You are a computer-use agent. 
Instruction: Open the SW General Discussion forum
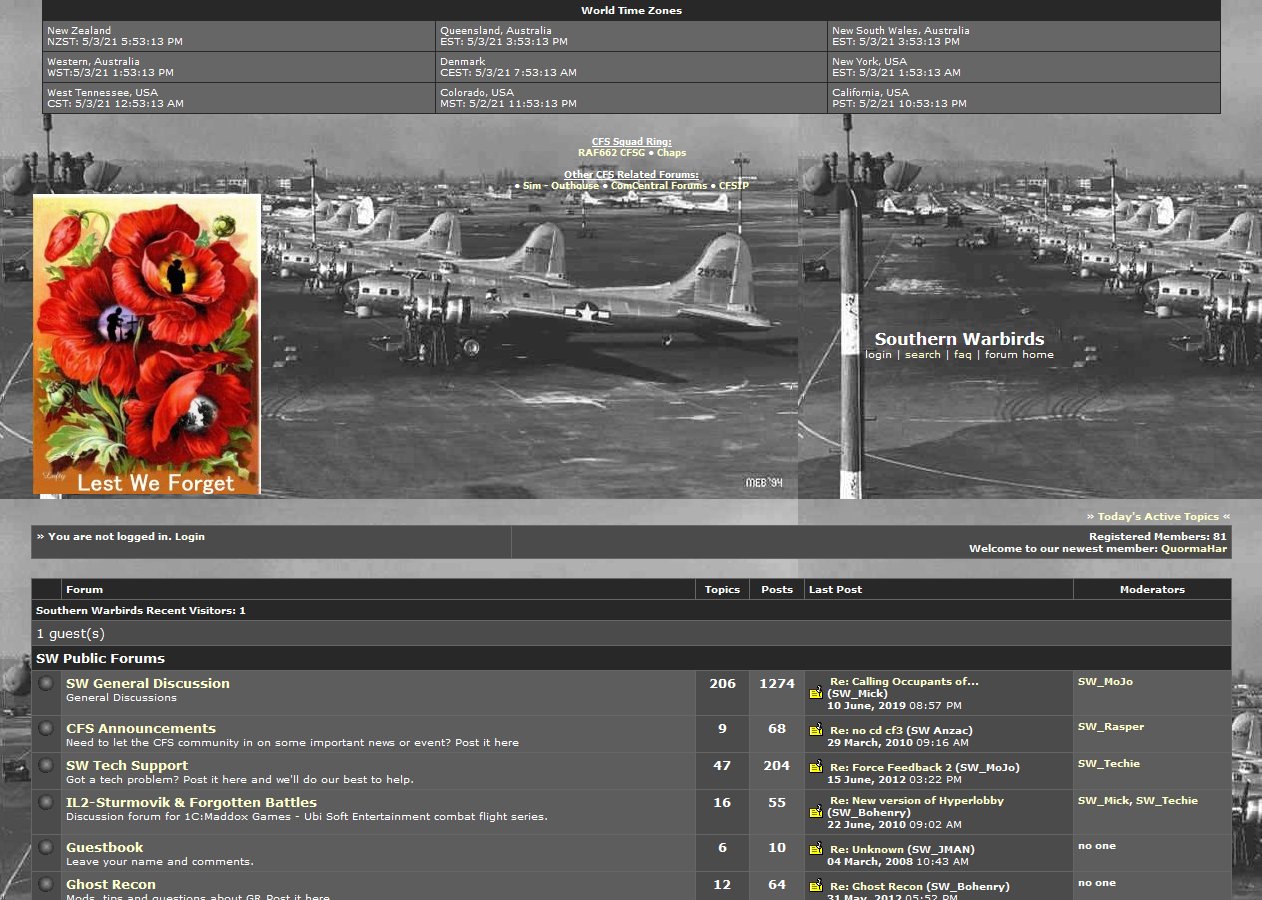click(148, 684)
